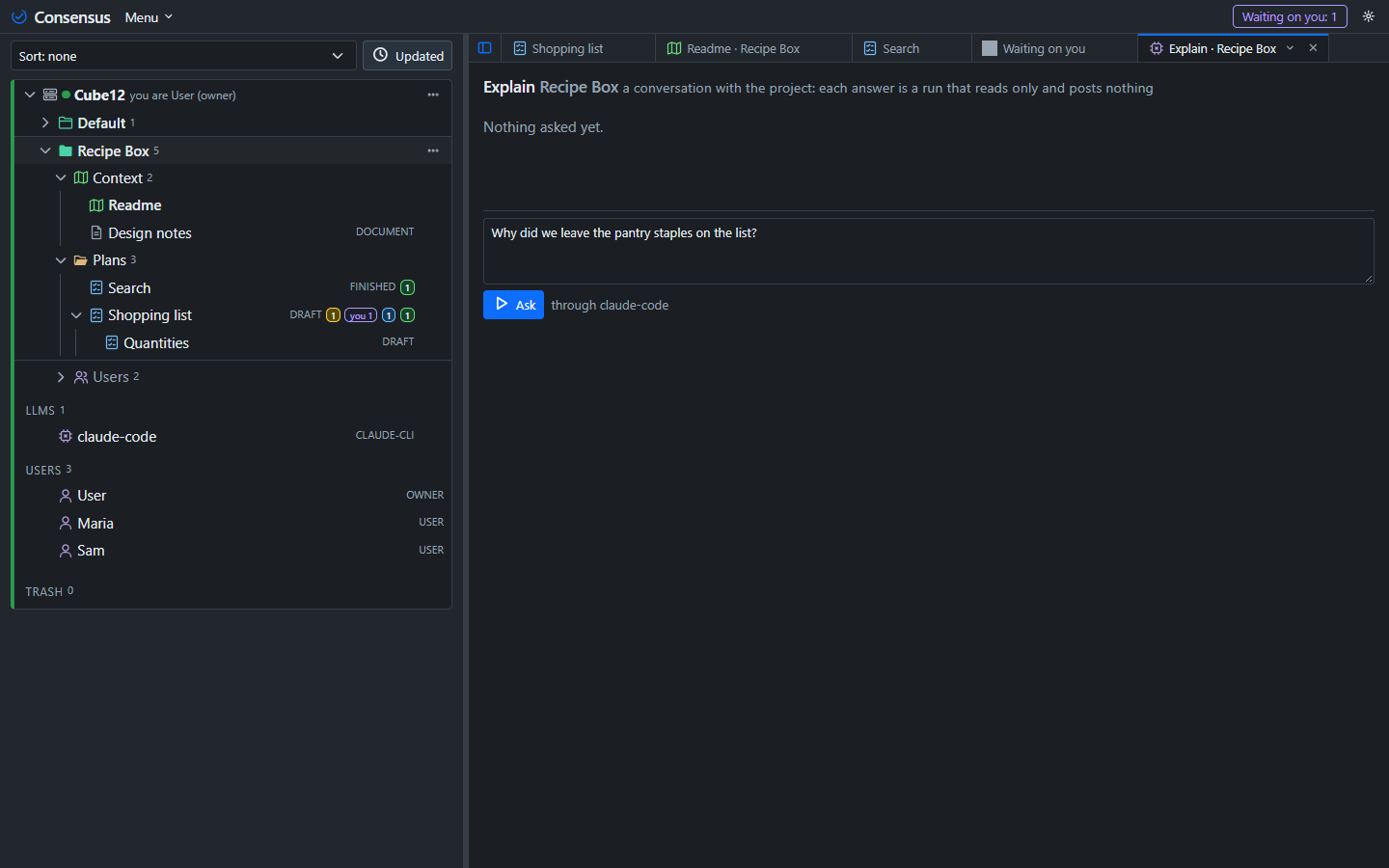This screenshot has width=1389, height=868.
Task: Collapse the Recipe Box project
Action: click(x=45, y=150)
